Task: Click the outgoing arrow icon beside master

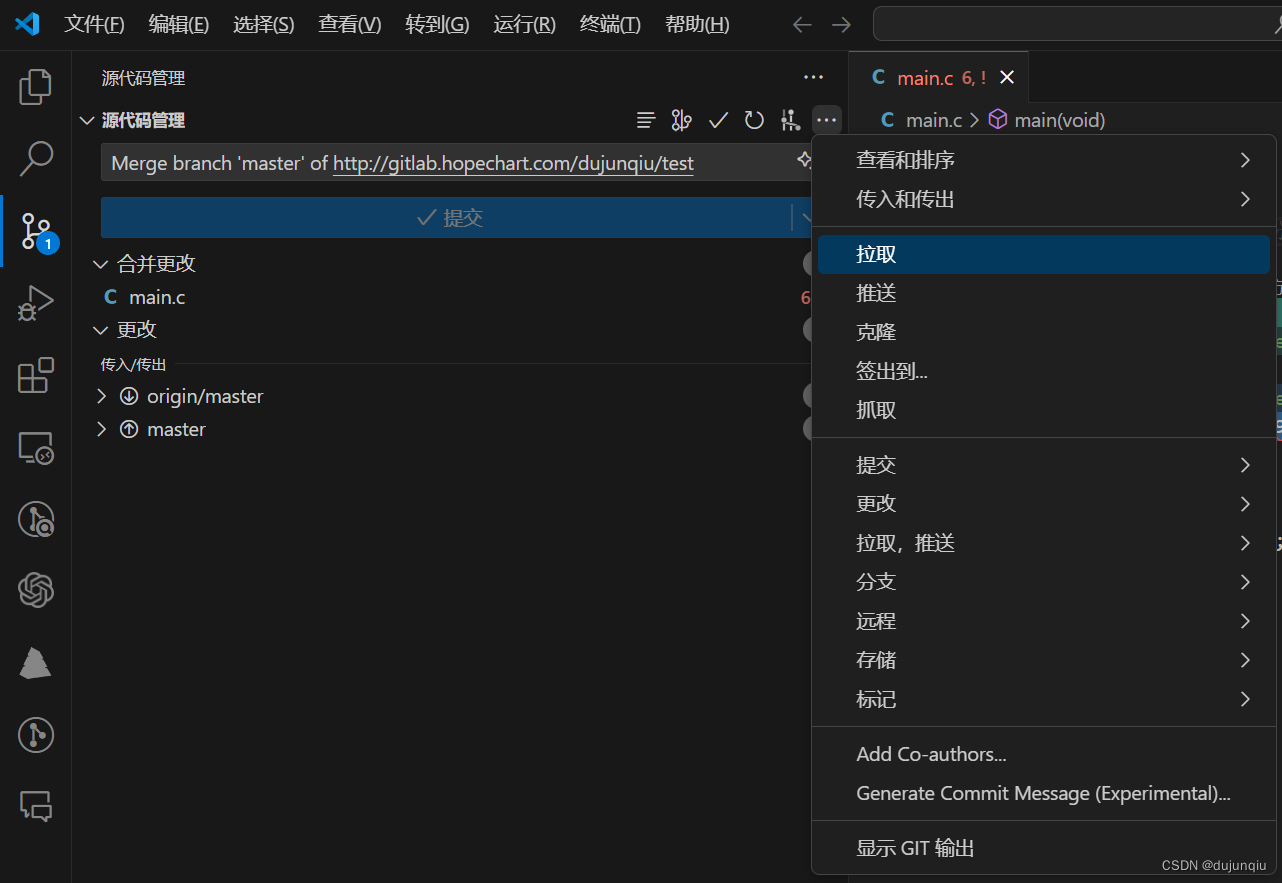Action: [129, 429]
